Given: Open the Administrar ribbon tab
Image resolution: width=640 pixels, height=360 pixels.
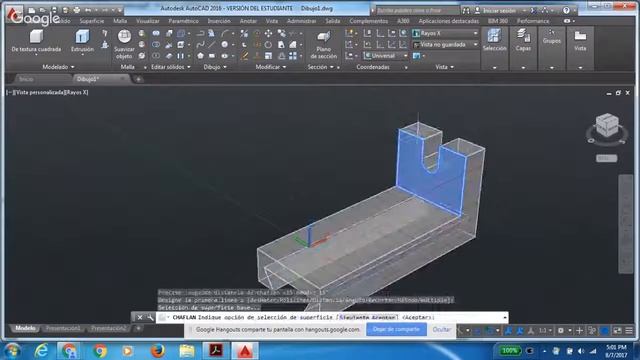Looking at the screenshot, I should pyautogui.click(x=302, y=21).
